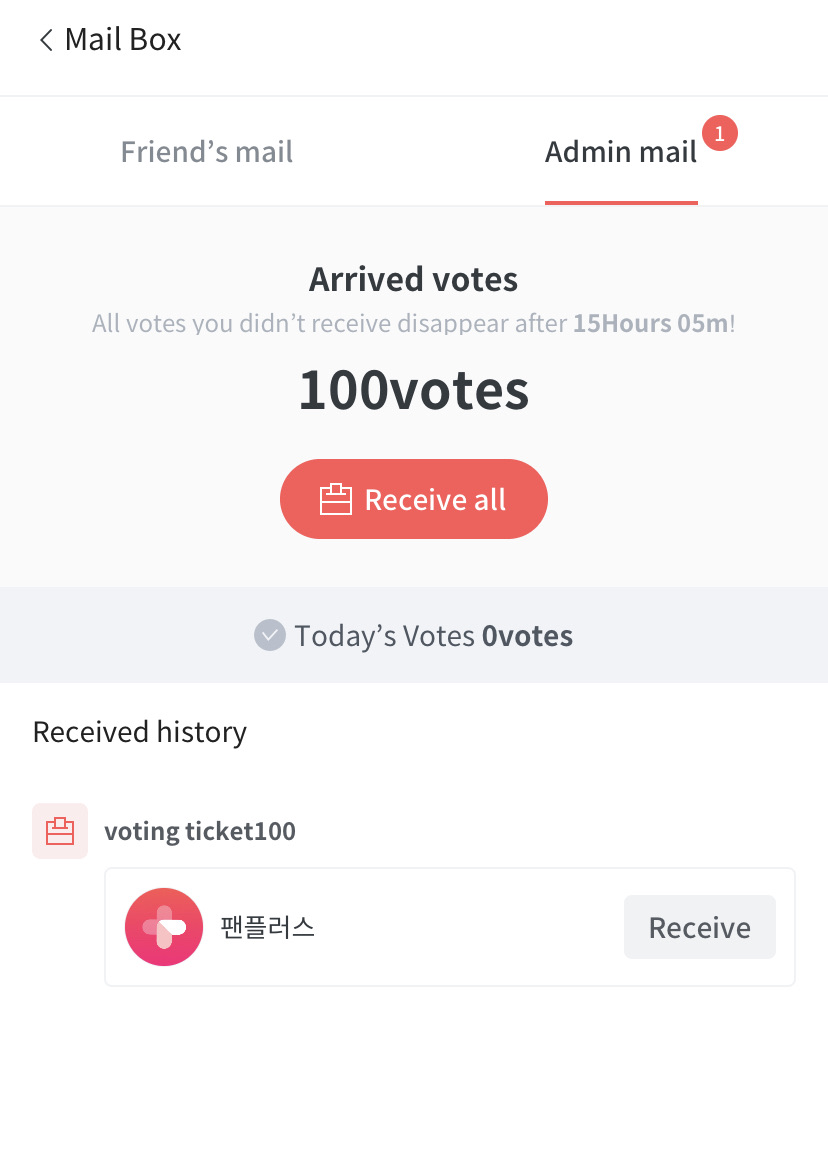Screen dimensions: 828x1165
Task: Switch to the Friend's mail tab
Action: (206, 152)
